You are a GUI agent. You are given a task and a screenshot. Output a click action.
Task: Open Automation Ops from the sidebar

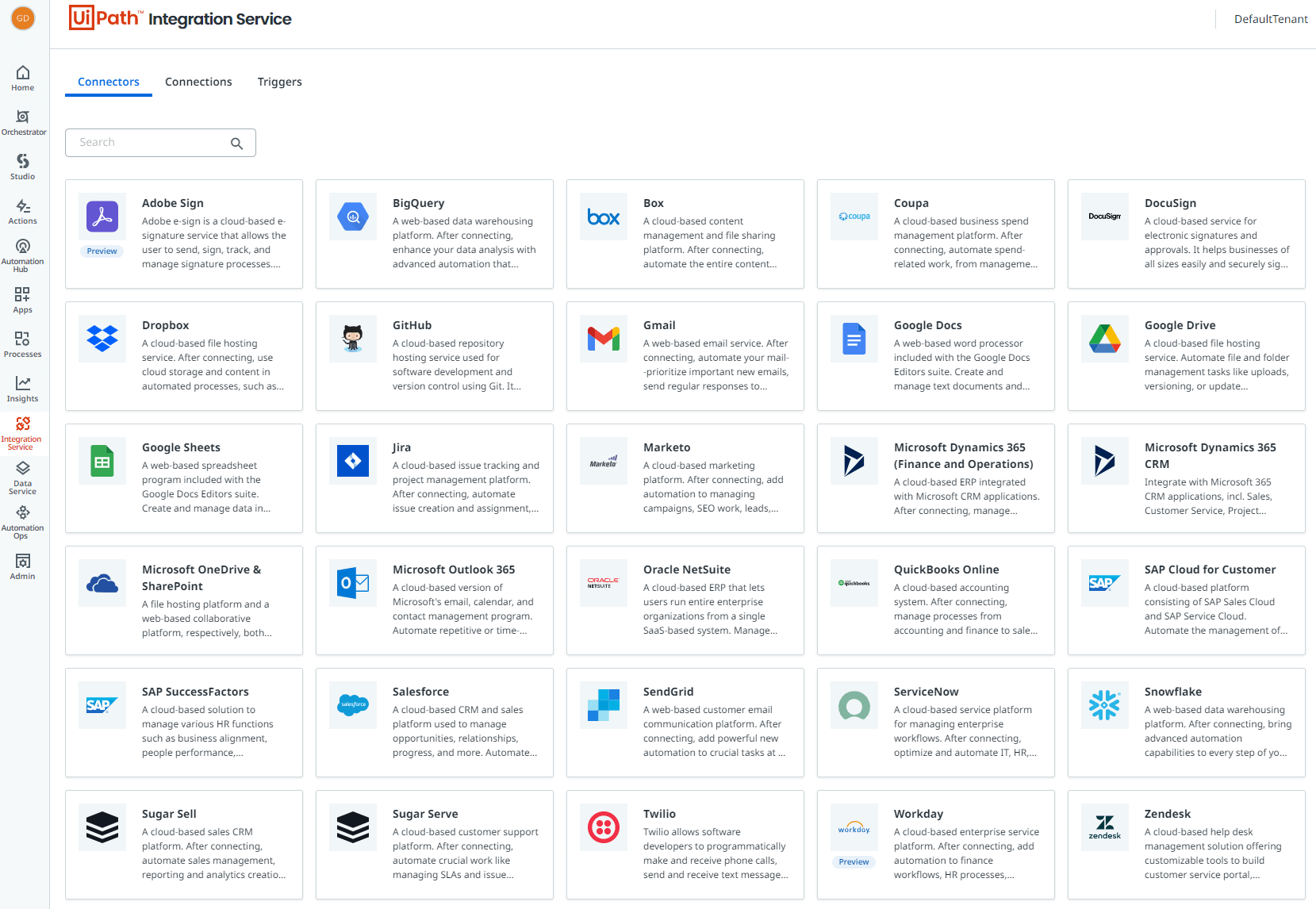(23, 522)
